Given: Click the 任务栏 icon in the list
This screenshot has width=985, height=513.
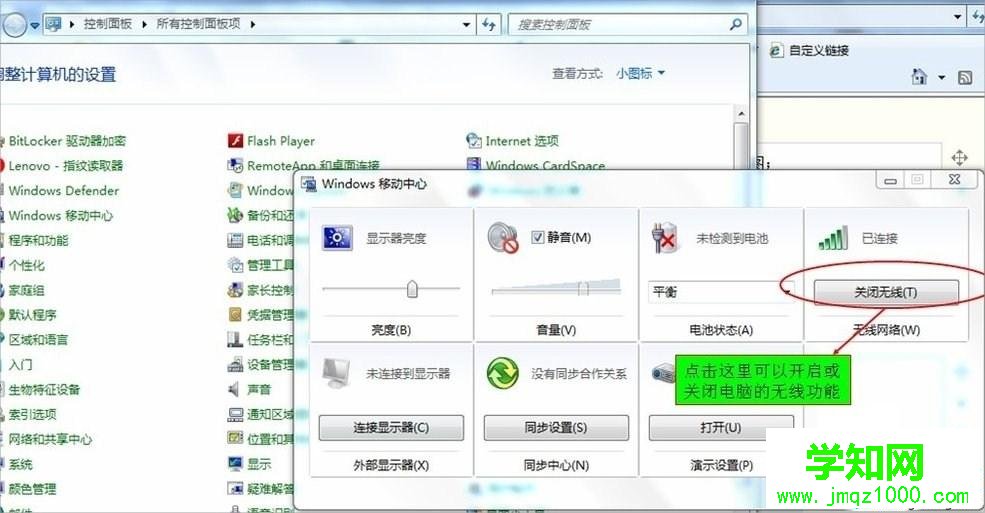Looking at the screenshot, I should (236, 340).
